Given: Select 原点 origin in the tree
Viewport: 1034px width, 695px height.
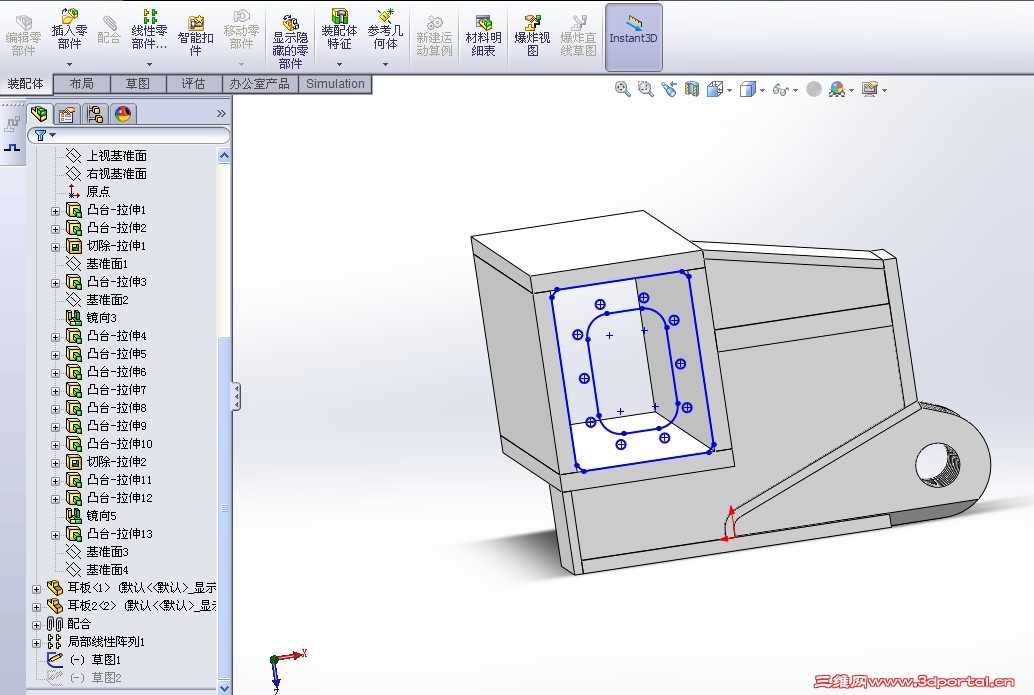Looking at the screenshot, I should 98,192.
